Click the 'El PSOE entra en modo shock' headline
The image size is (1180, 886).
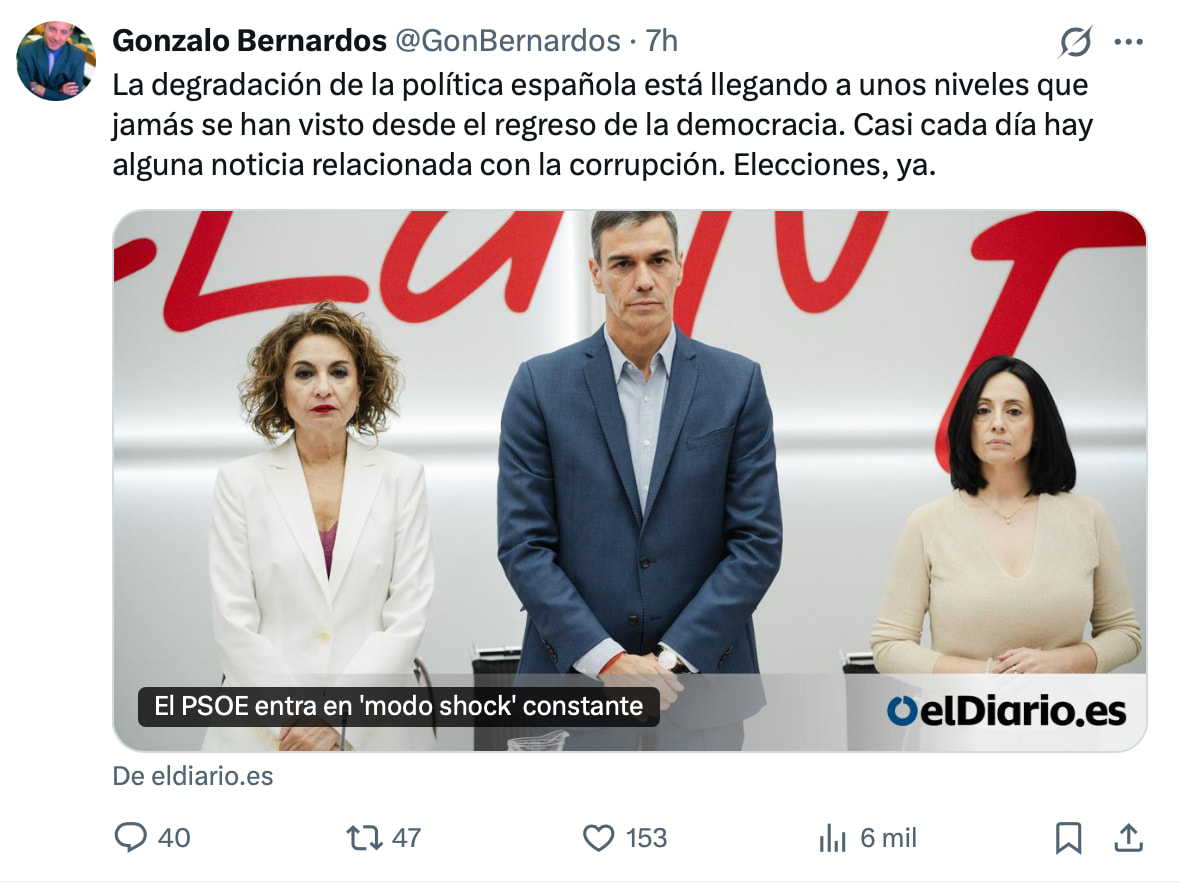tap(399, 706)
